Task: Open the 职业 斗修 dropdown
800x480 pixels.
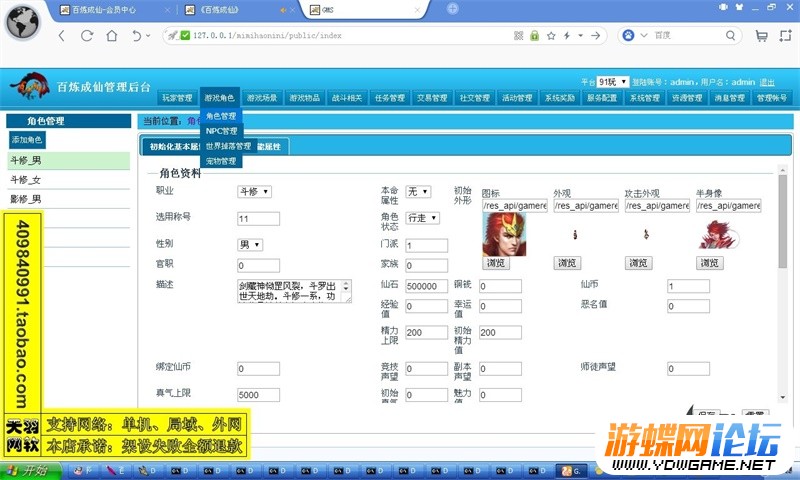Action: point(254,192)
